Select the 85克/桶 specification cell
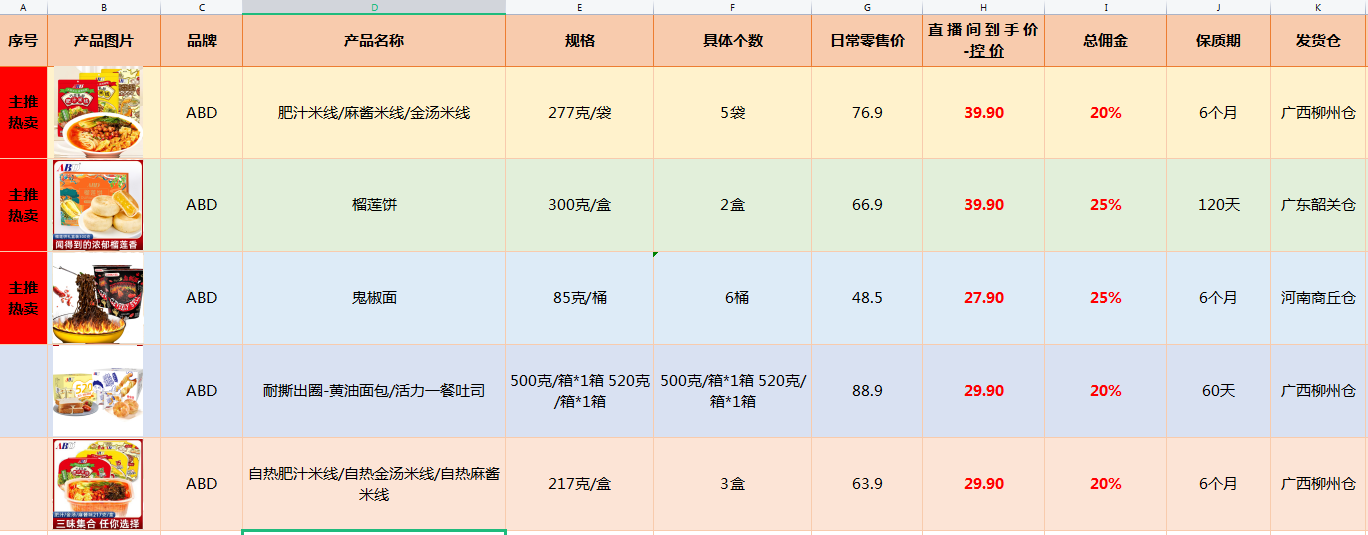The width and height of the screenshot is (1368, 535). click(580, 298)
